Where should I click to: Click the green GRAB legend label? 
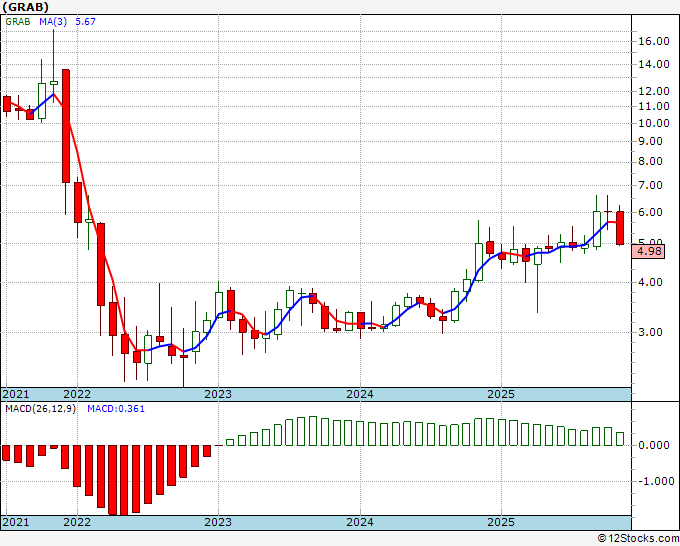pyautogui.click(x=18, y=22)
